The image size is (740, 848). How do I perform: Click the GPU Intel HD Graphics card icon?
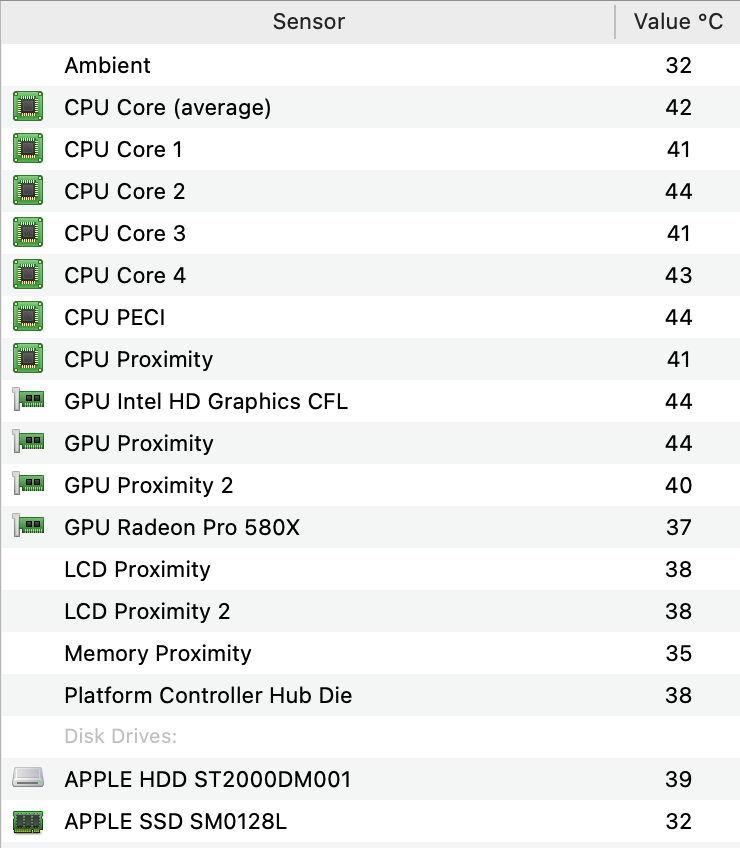click(x=30, y=401)
